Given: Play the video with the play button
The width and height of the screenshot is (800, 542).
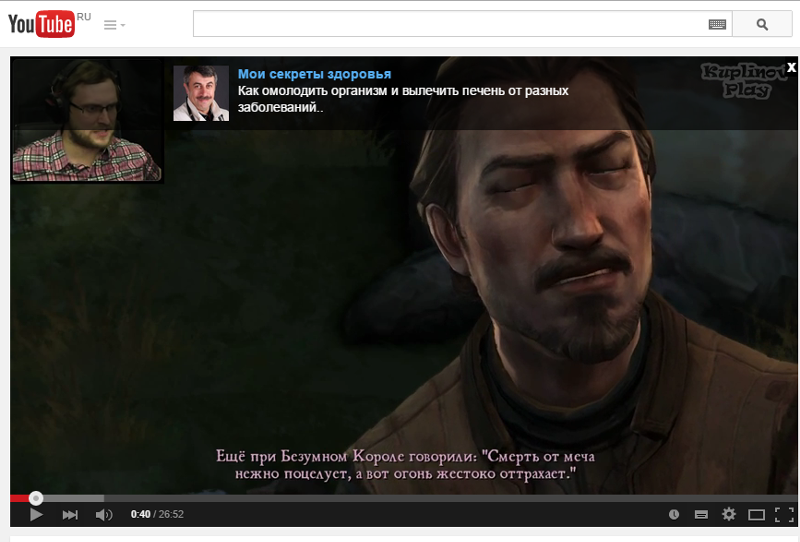Looking at the screenshot, I should 36,514.
